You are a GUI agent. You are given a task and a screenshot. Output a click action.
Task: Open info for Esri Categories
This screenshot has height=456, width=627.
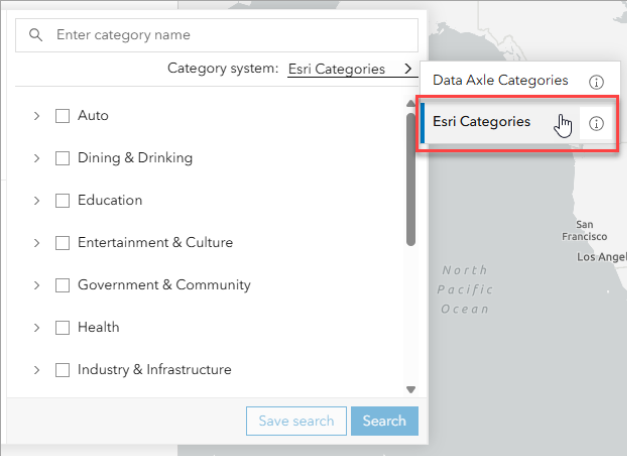click(596, 123)
